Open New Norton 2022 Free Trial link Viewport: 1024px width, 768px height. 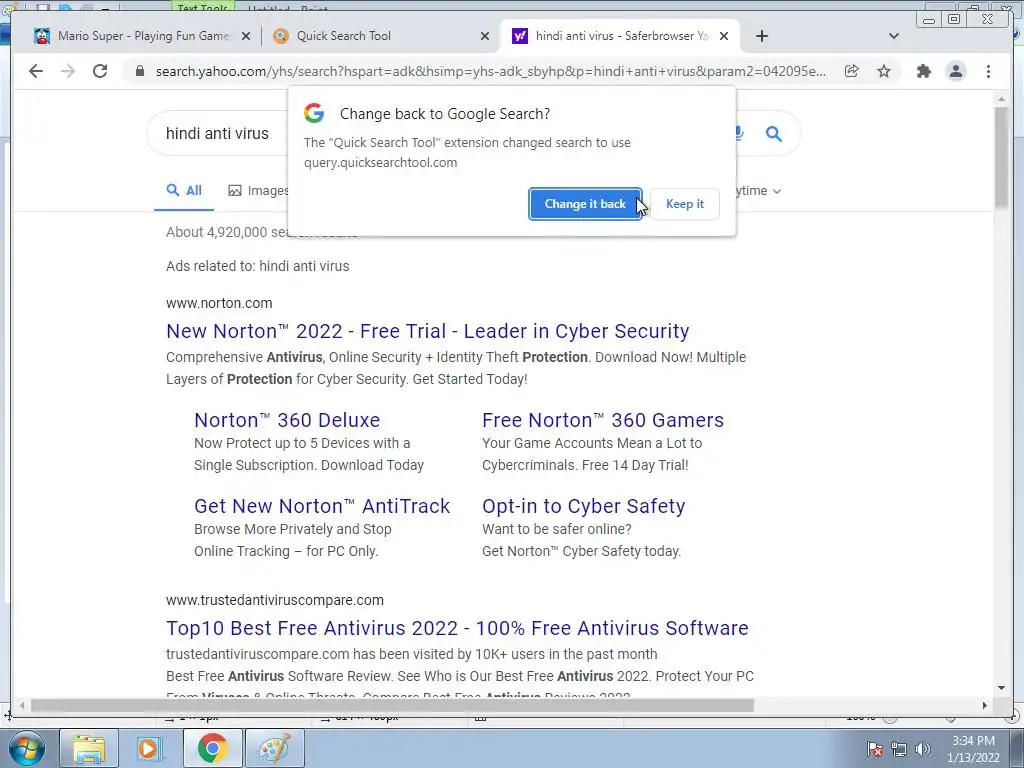[x=427, y=331]
